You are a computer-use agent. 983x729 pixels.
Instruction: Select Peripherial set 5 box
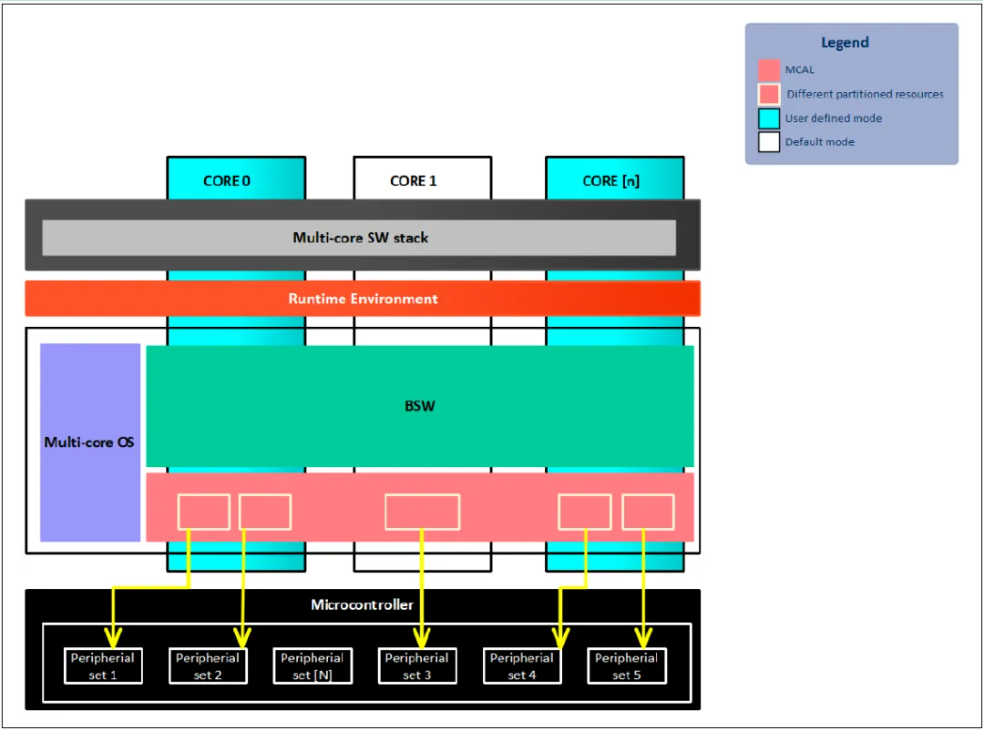tap(627, 666)
